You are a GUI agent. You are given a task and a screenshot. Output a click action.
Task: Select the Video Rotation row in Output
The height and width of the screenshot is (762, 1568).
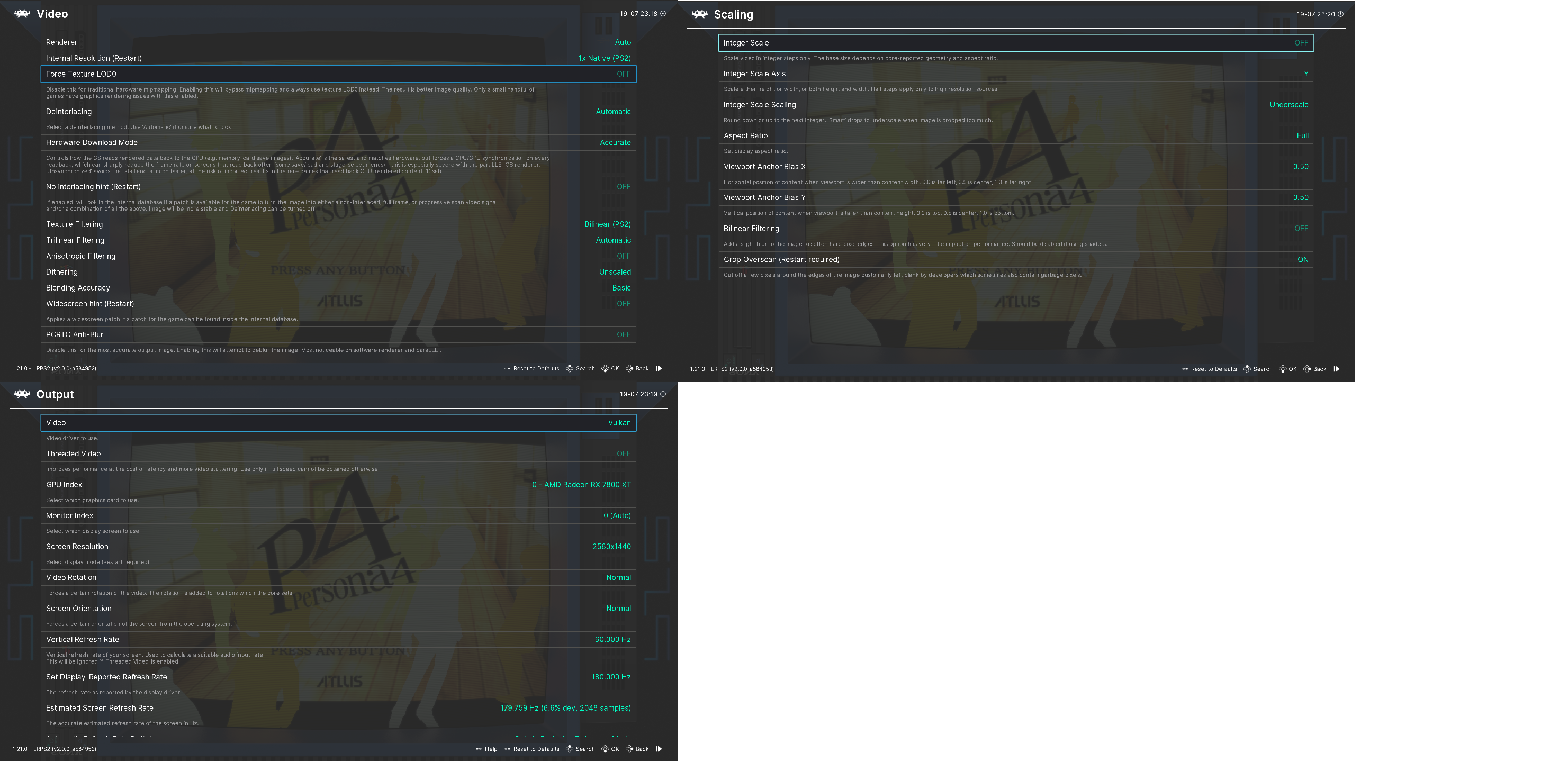[x=338, y=578]
